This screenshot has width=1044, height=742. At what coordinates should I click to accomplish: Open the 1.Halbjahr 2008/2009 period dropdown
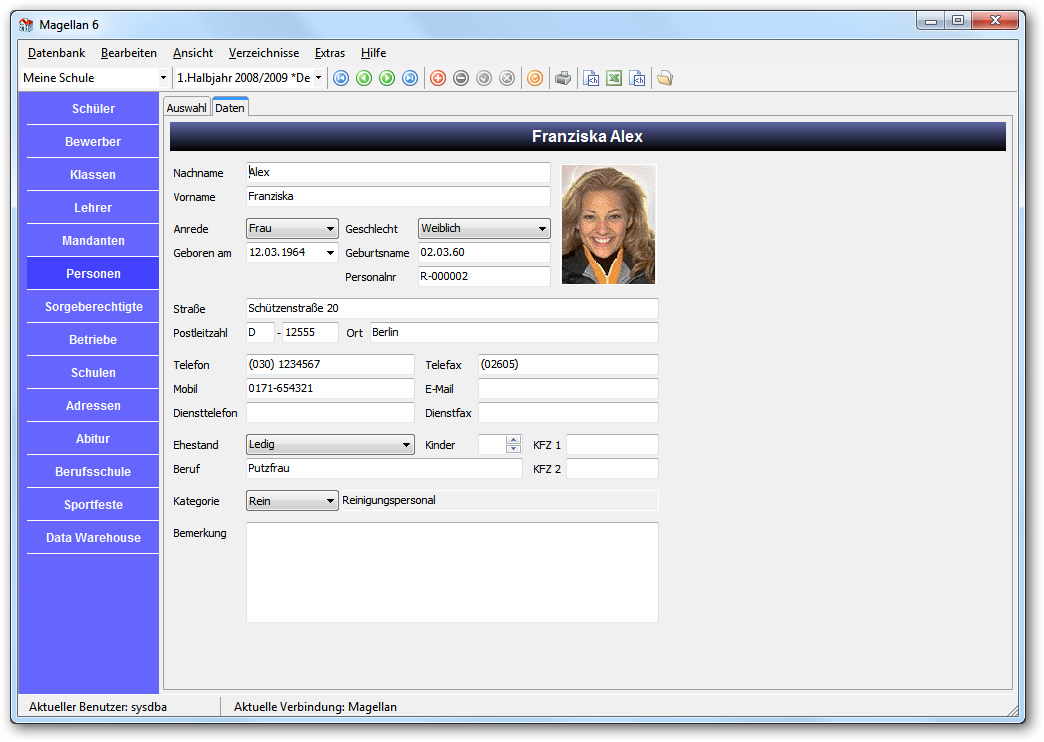318,78
